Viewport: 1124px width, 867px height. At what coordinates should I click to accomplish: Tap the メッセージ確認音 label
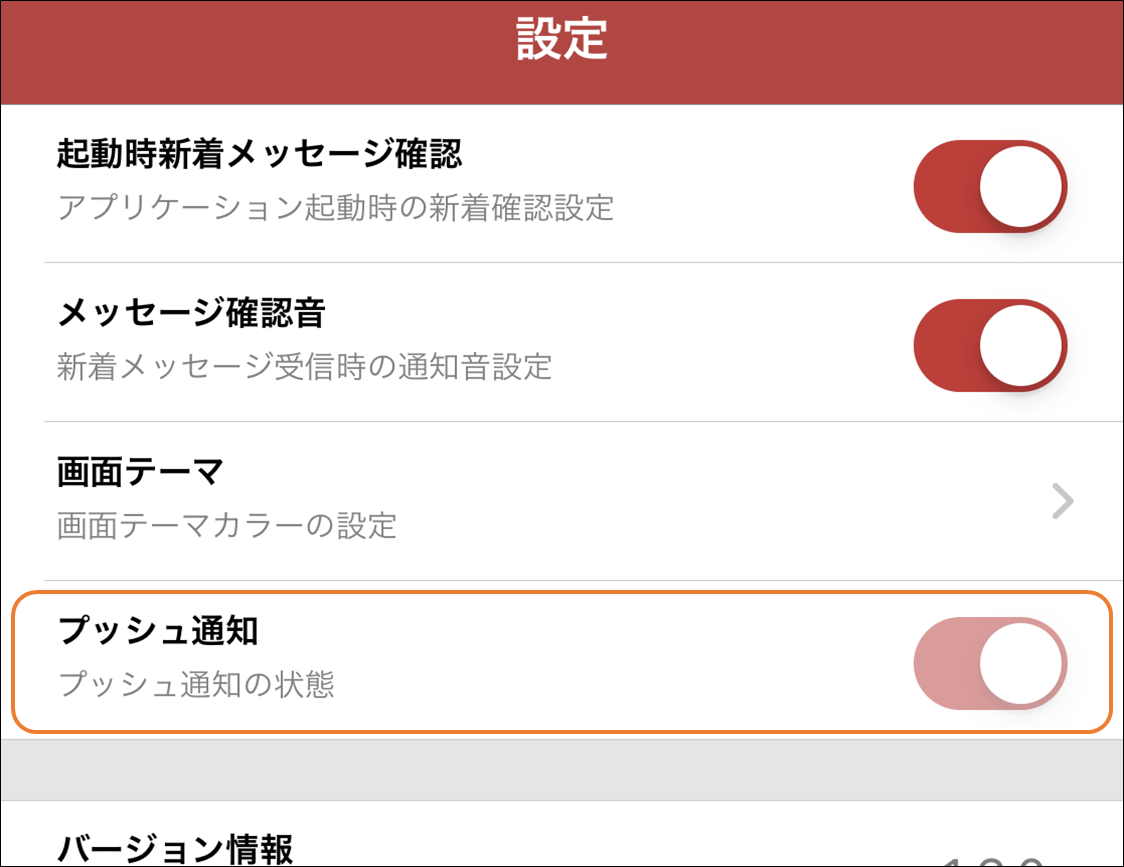191,313
